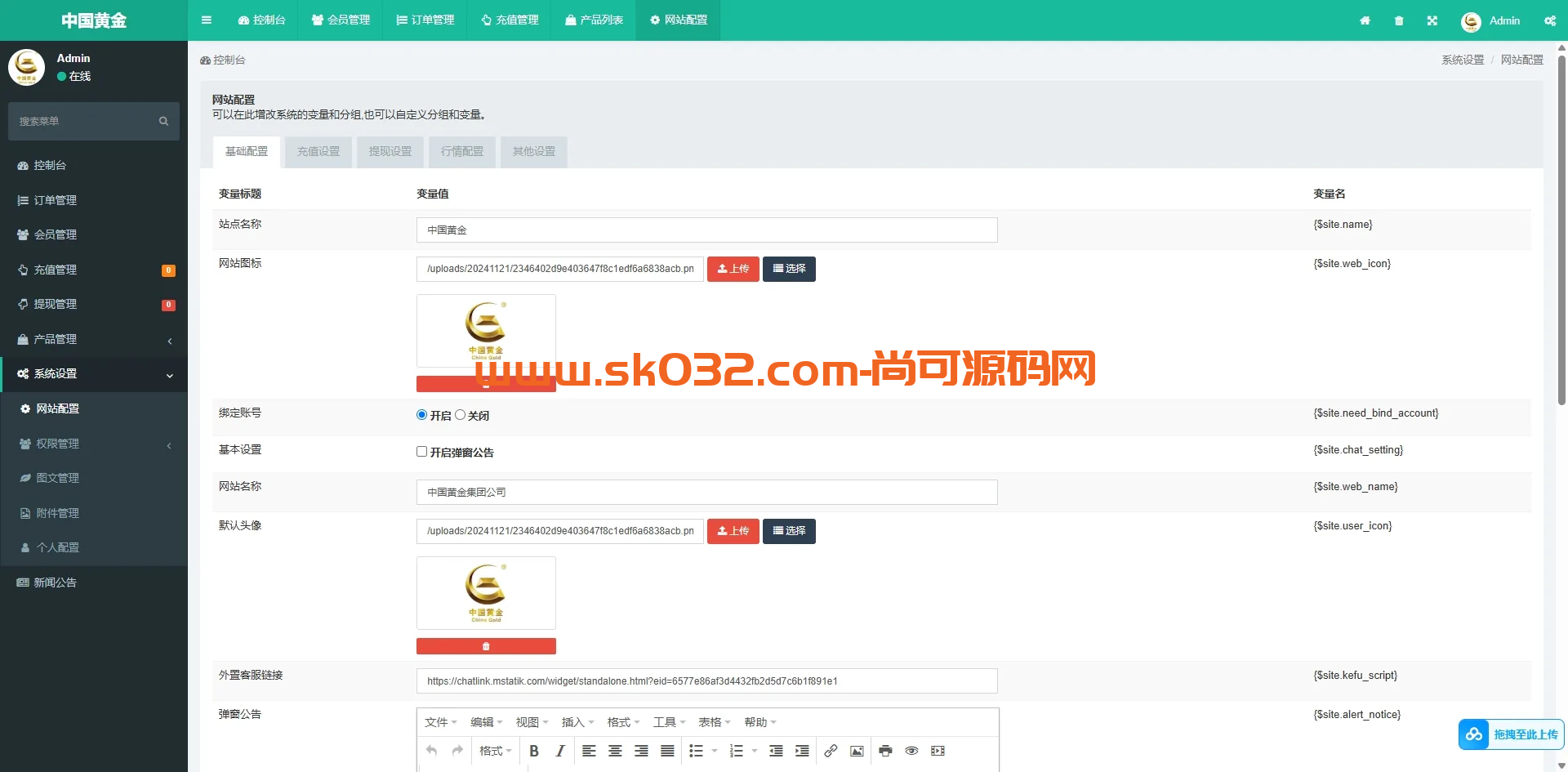Toggle italic in the announcement editor

(x=560, y=750)
